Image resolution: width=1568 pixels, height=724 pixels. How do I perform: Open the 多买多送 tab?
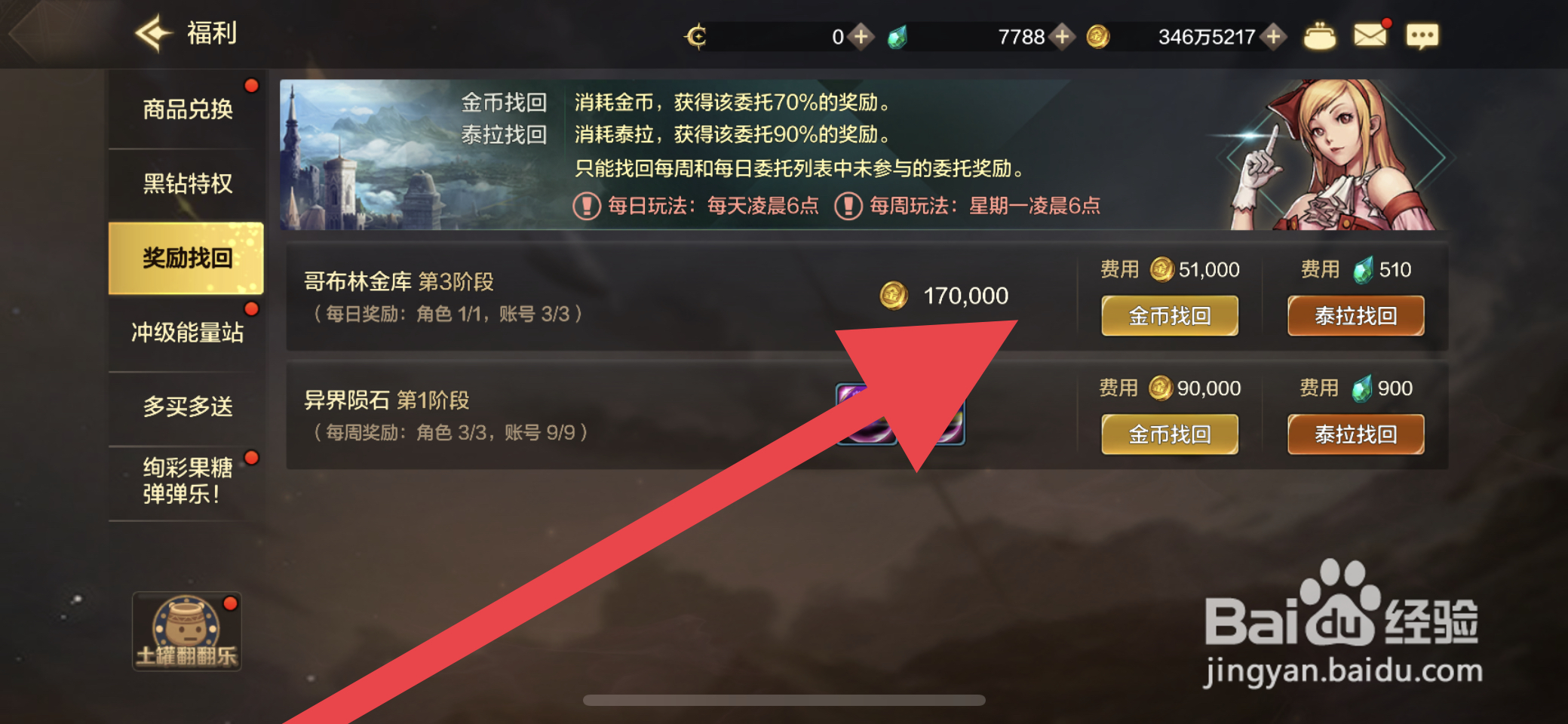coord(187,406)
